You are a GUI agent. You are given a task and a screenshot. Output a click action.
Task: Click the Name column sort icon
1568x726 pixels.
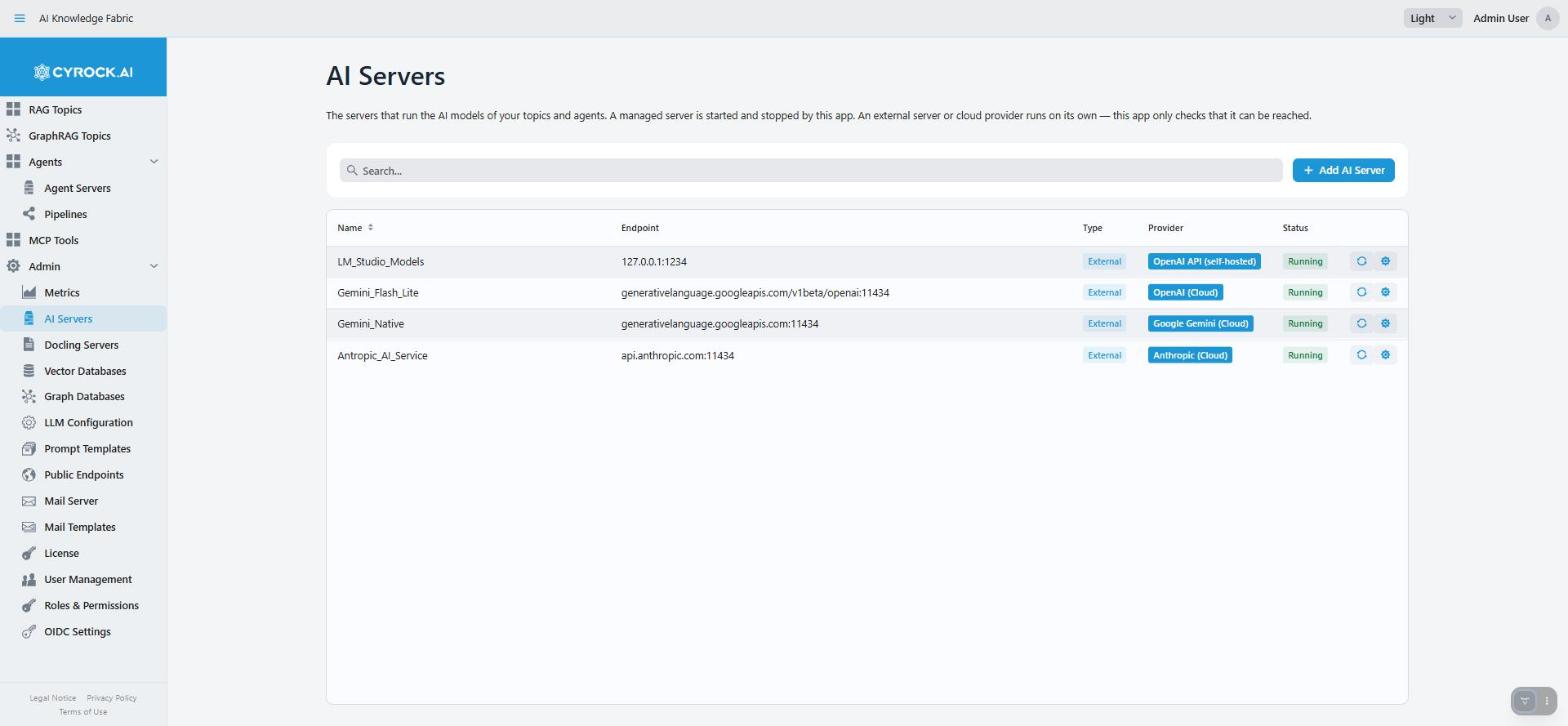[370, 228]
